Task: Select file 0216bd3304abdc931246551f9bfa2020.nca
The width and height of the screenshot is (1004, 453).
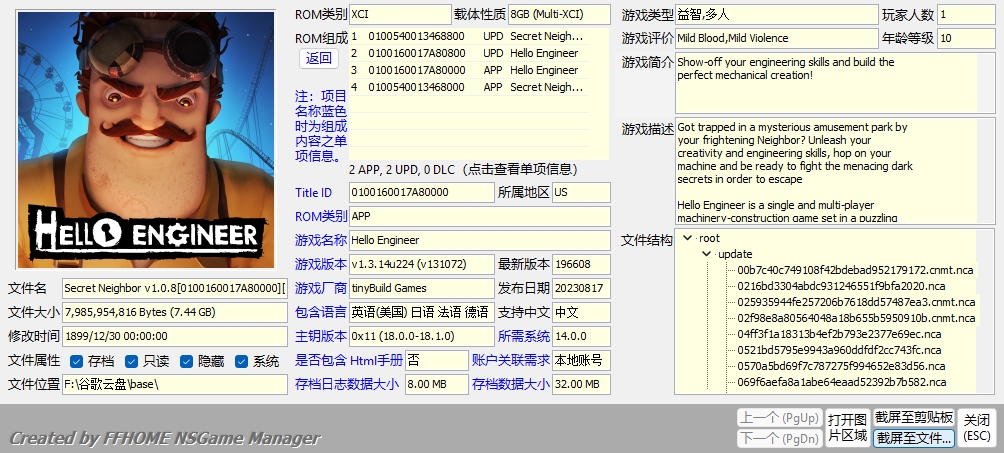Action: (841, 286)
